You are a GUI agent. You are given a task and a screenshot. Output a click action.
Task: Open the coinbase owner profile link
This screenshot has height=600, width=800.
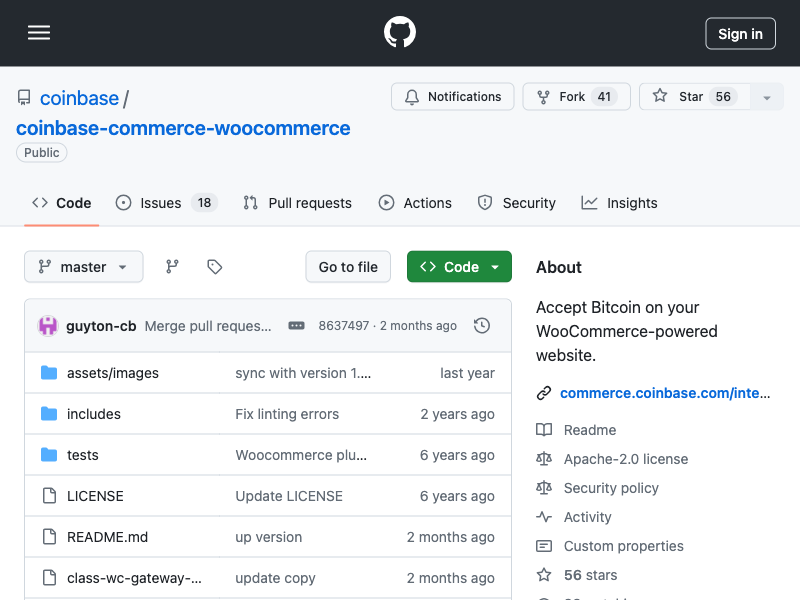pos(79,98)
